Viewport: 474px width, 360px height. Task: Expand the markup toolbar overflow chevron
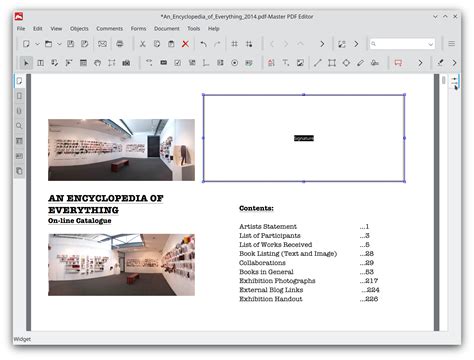click(454, 63)
